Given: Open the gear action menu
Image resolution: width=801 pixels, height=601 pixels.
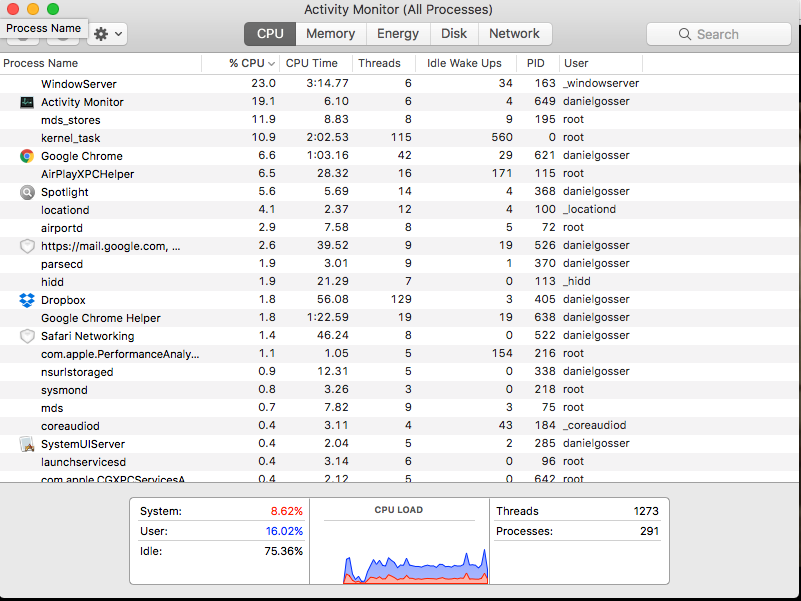Looking at the screenshot, I should click(x=107, y=34).
